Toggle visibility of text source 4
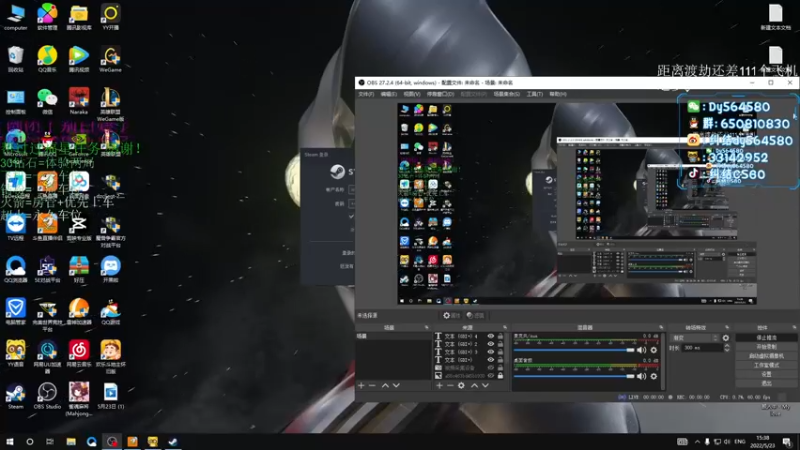This screenshot has height=450, width=800. tap(491, 336)
